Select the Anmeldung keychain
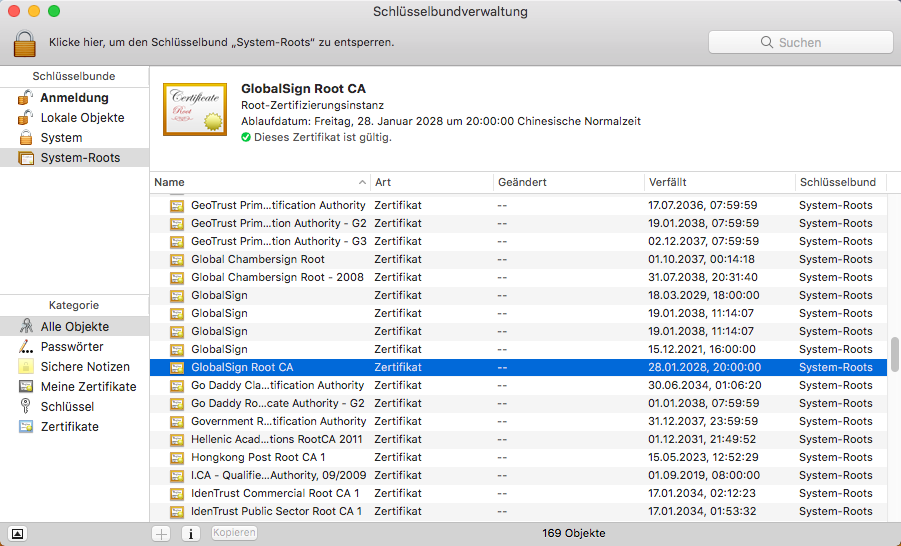Viewport: 901px width, 546px height. click(x=75, y=98)
